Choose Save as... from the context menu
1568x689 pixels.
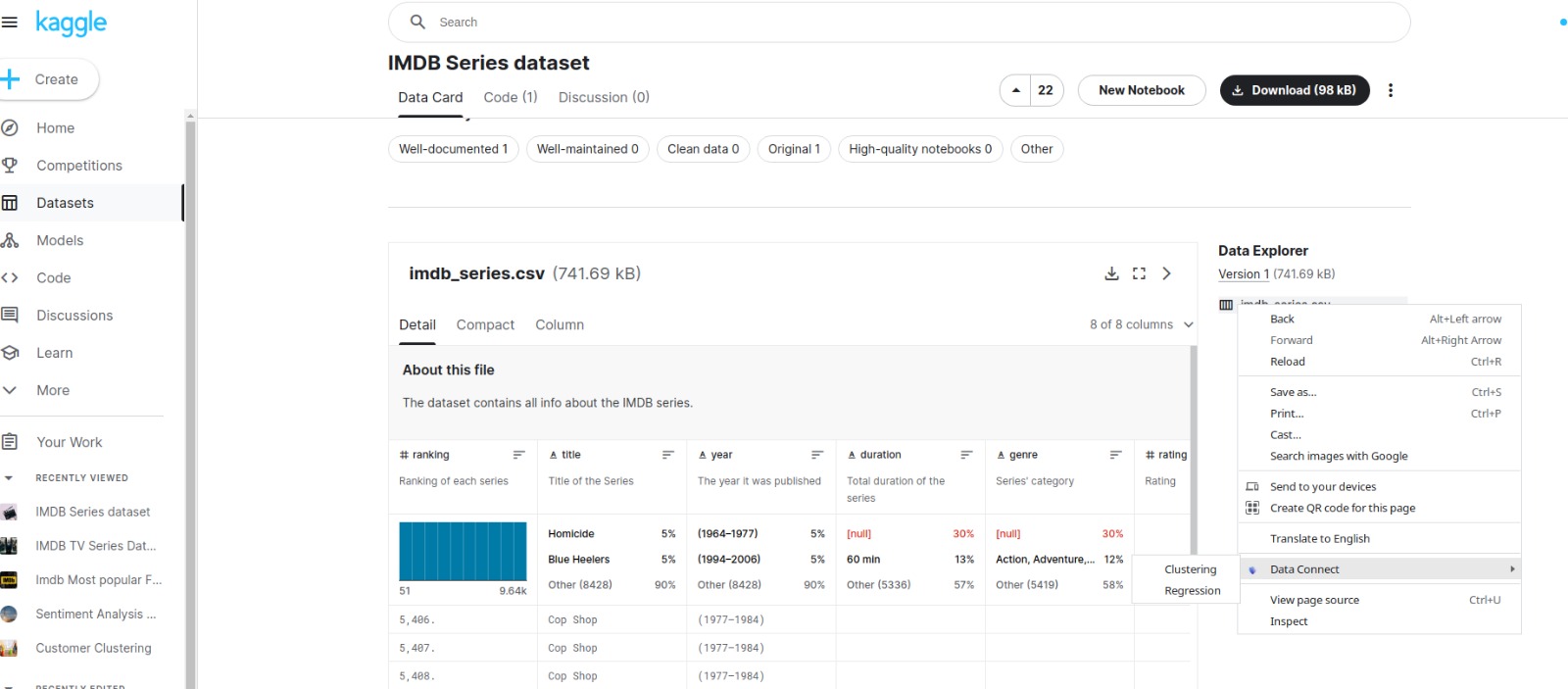click(1380, 392)
